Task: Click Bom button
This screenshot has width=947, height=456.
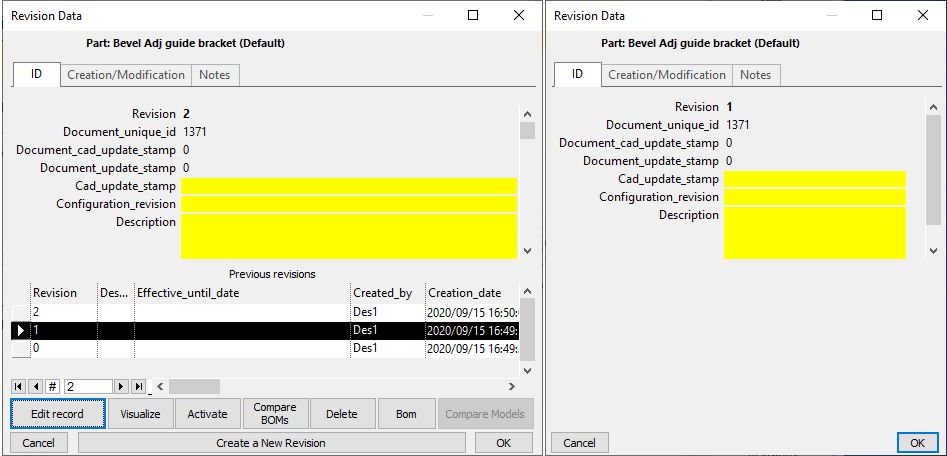Action: pyautogui.click(x=406, y=414)
